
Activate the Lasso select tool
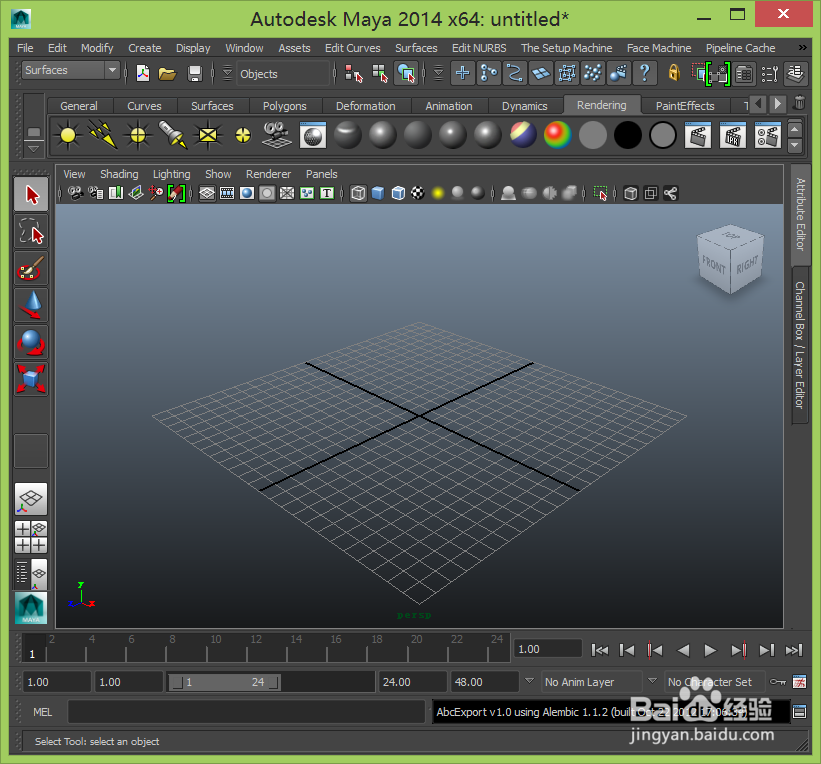click(31, 231)
